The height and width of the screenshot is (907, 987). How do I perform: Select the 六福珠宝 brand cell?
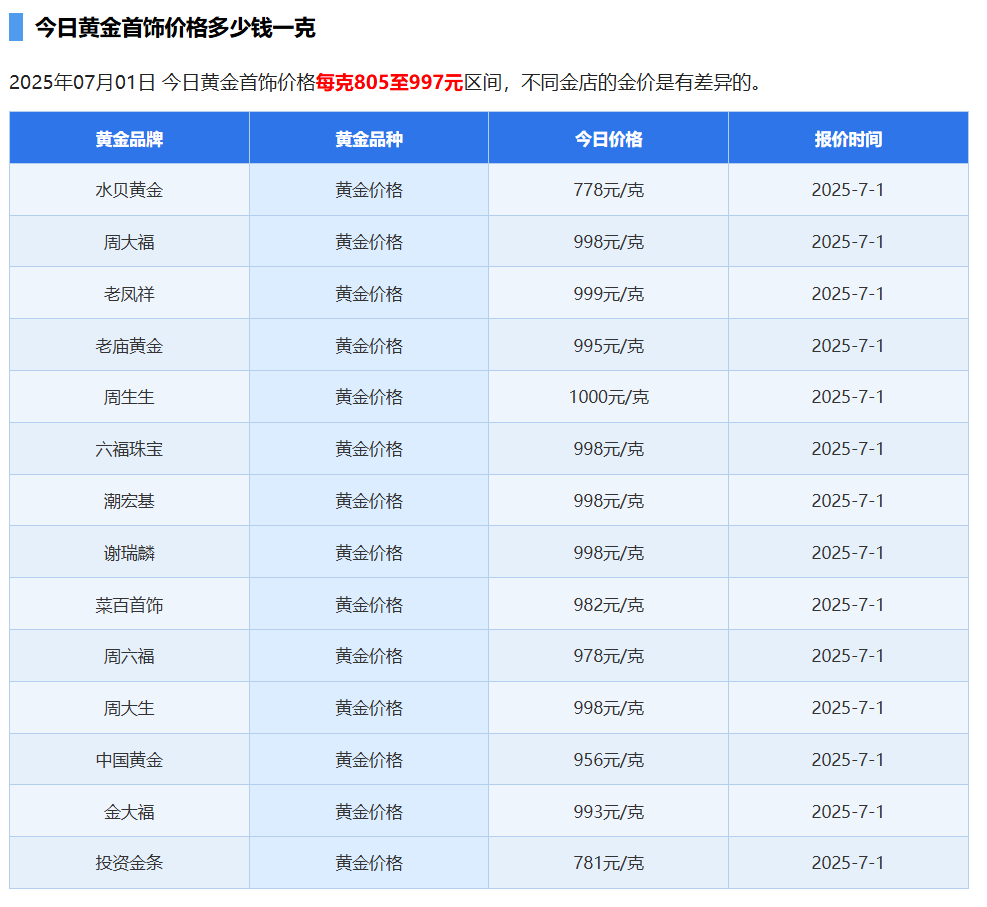(x=129, y=449)
